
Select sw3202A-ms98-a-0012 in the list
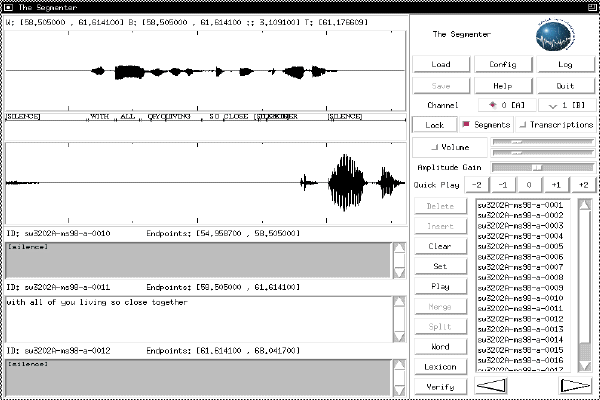pos(520,318)
